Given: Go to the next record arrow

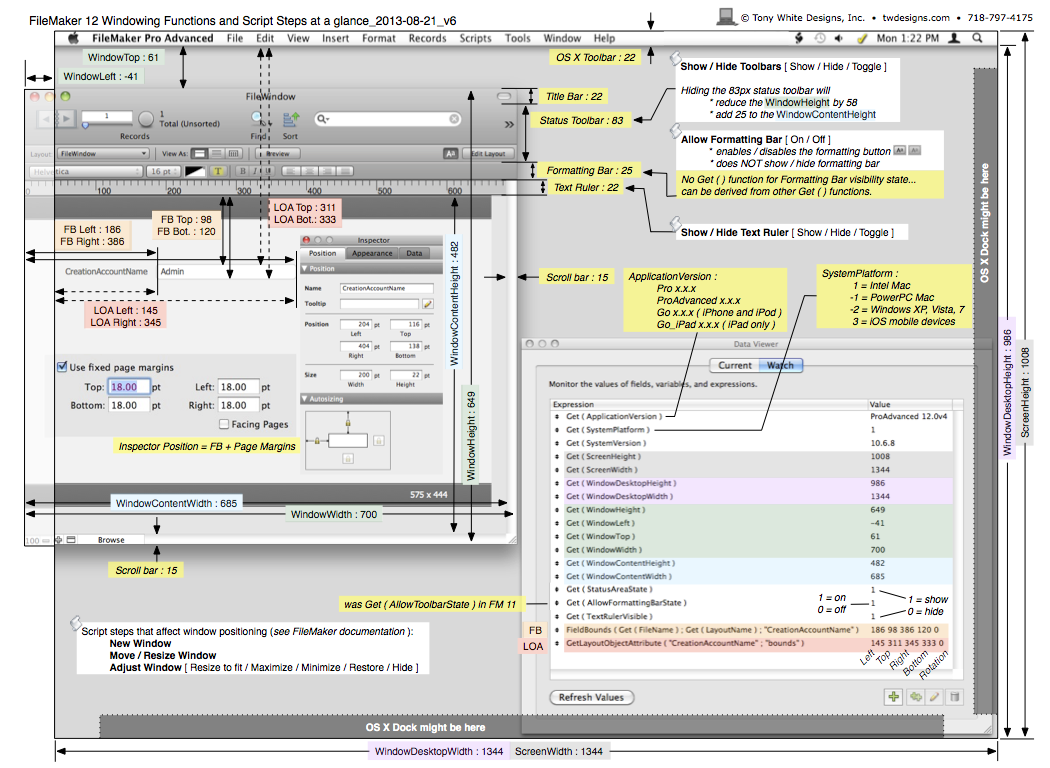Looking at the screenshot, I should click(66, 119).
